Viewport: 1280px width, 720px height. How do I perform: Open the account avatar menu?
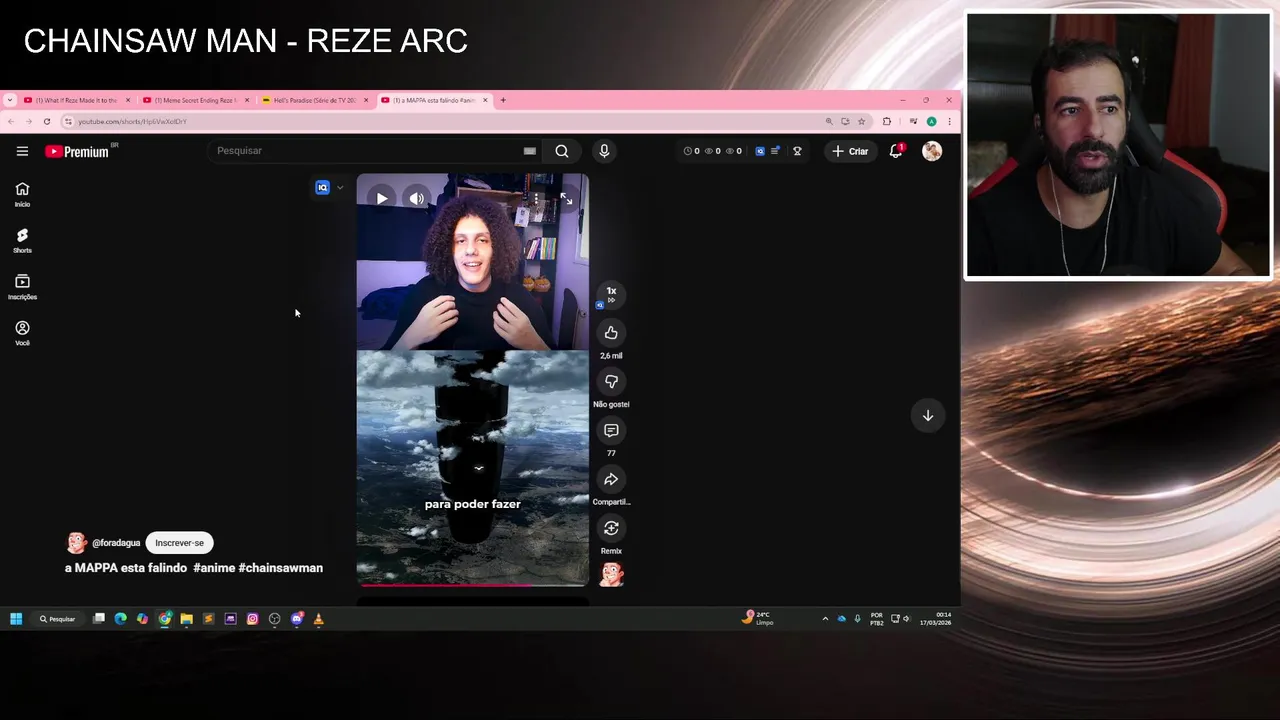pyautogui.click(x=932, y=151)
